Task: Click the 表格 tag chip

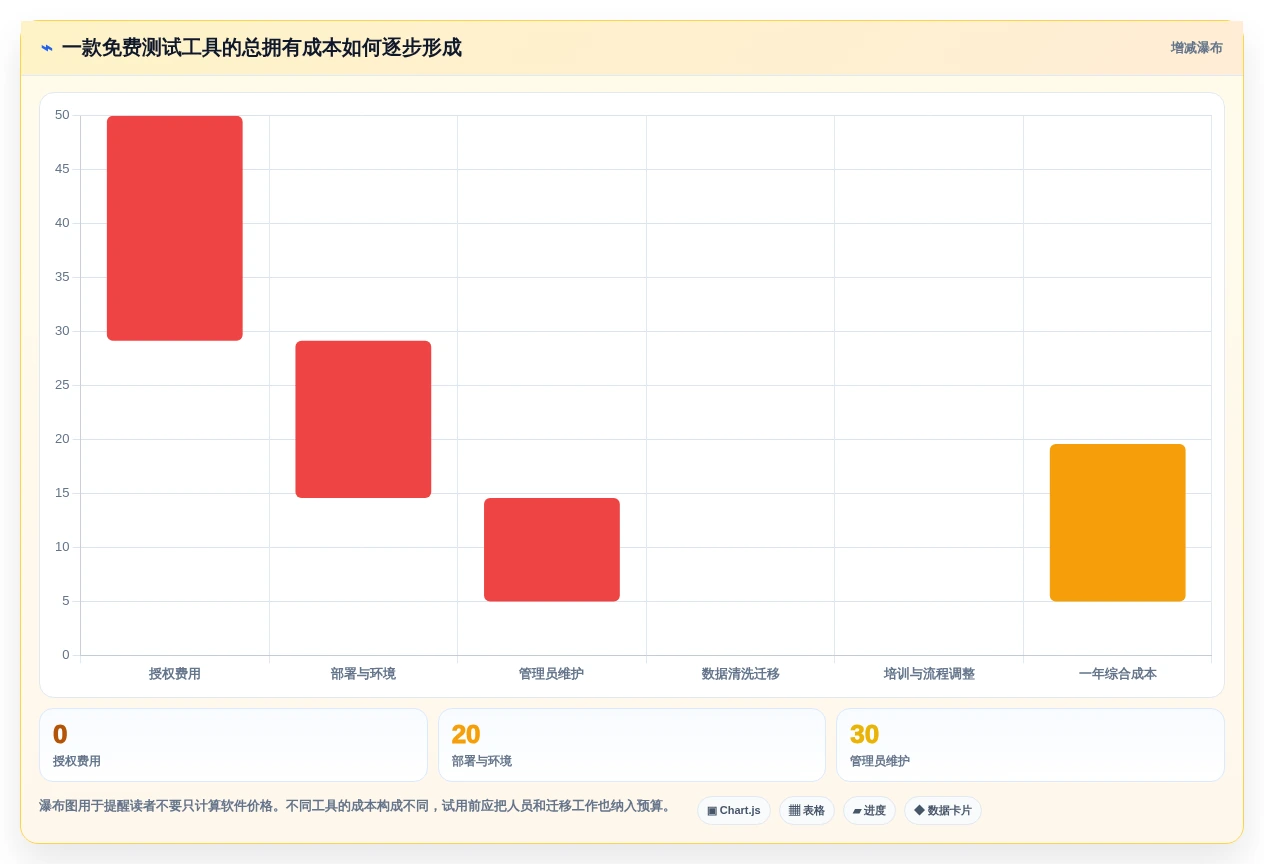Action: pos(807,811)
